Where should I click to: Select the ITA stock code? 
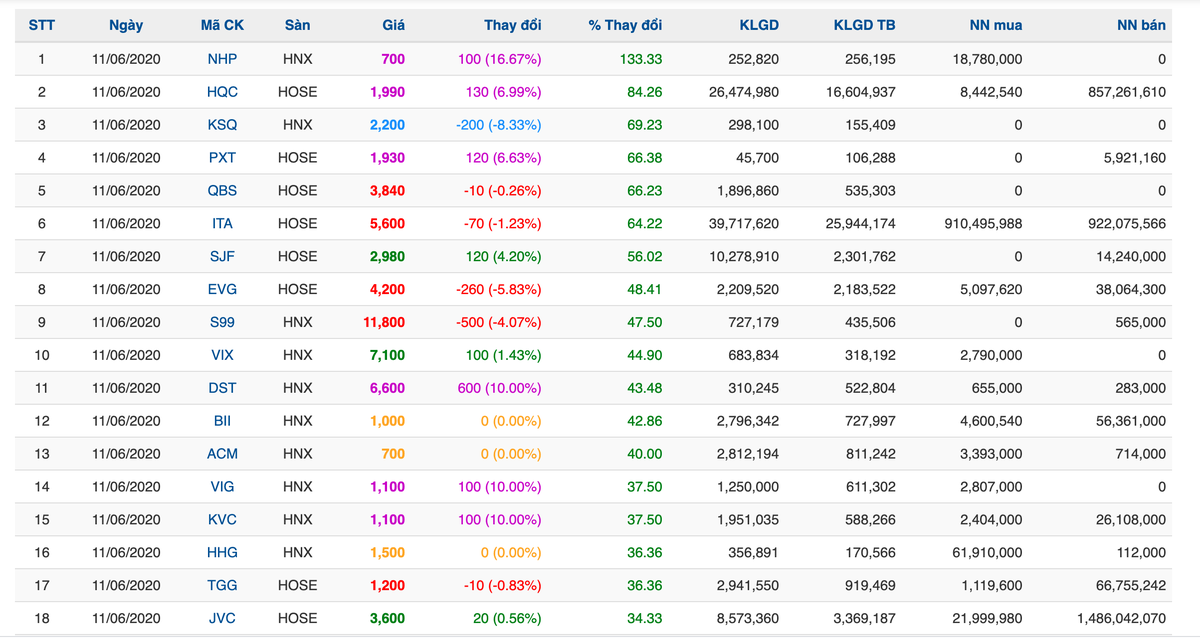(222, 224)
